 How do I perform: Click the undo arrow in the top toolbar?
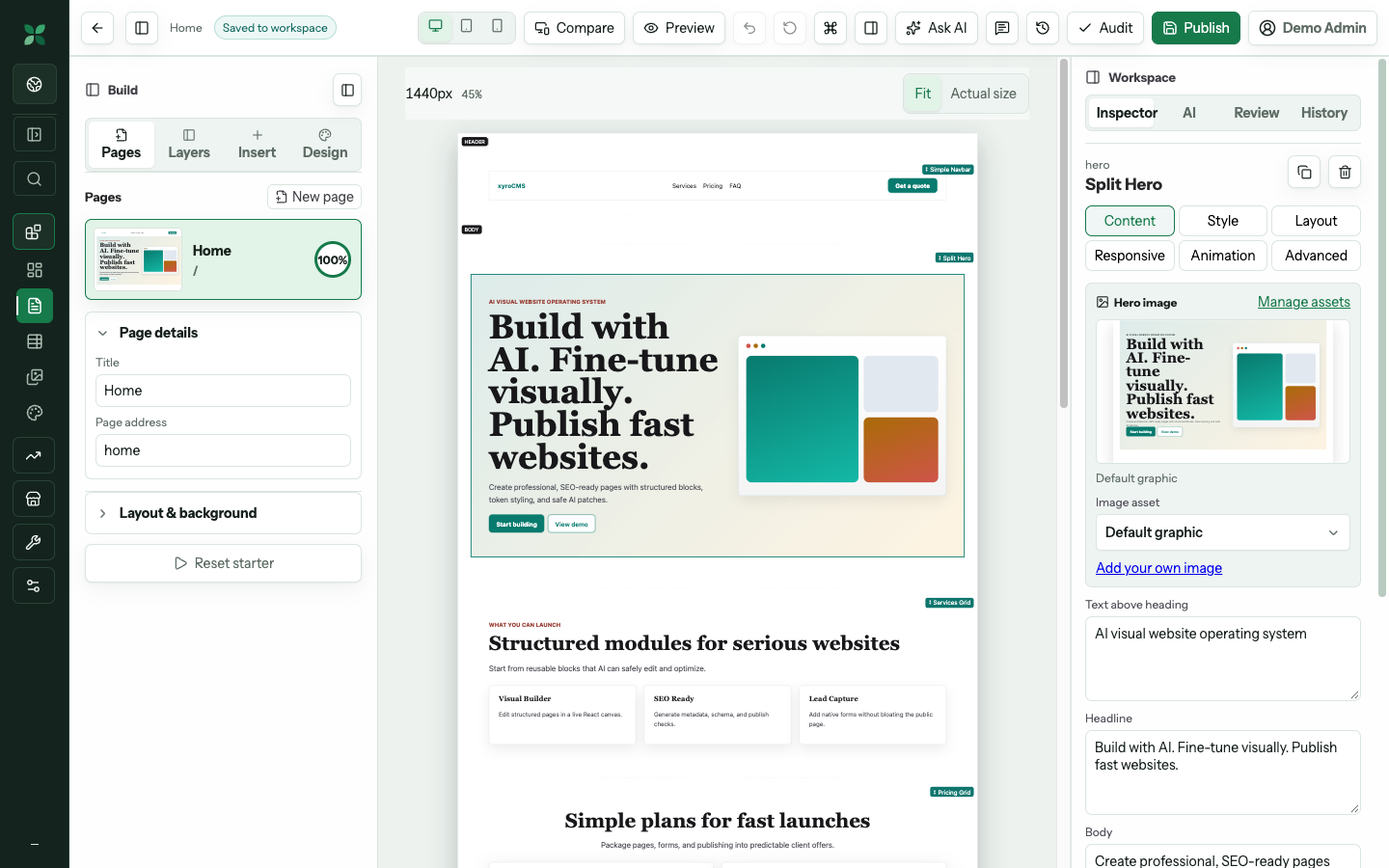[749, 28]
